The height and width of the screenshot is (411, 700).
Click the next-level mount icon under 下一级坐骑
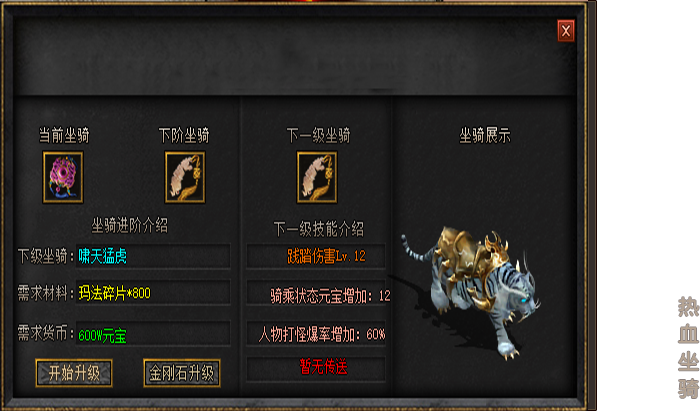(x=317, y=177)
